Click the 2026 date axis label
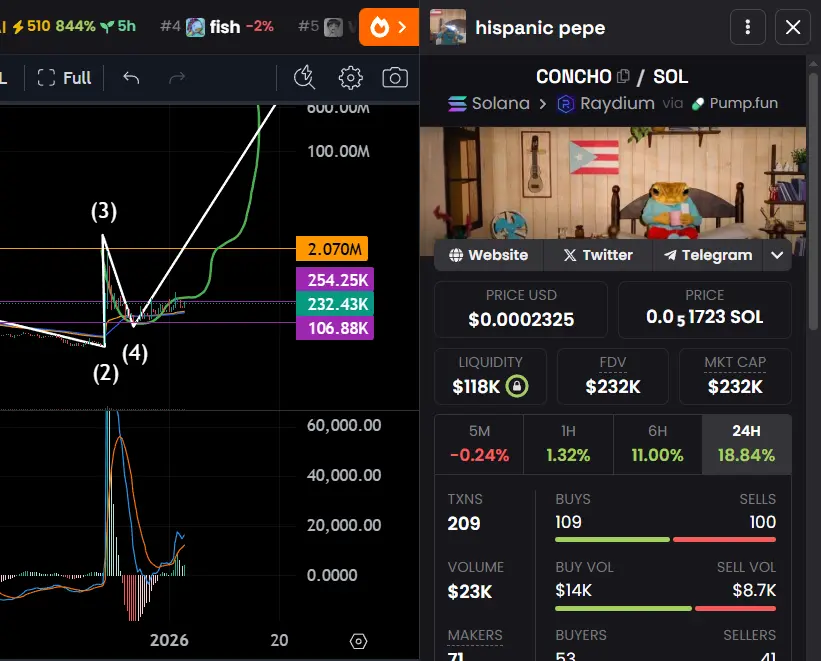The height and width of the screenshot is (661, 821). click(x=169, y=640)
